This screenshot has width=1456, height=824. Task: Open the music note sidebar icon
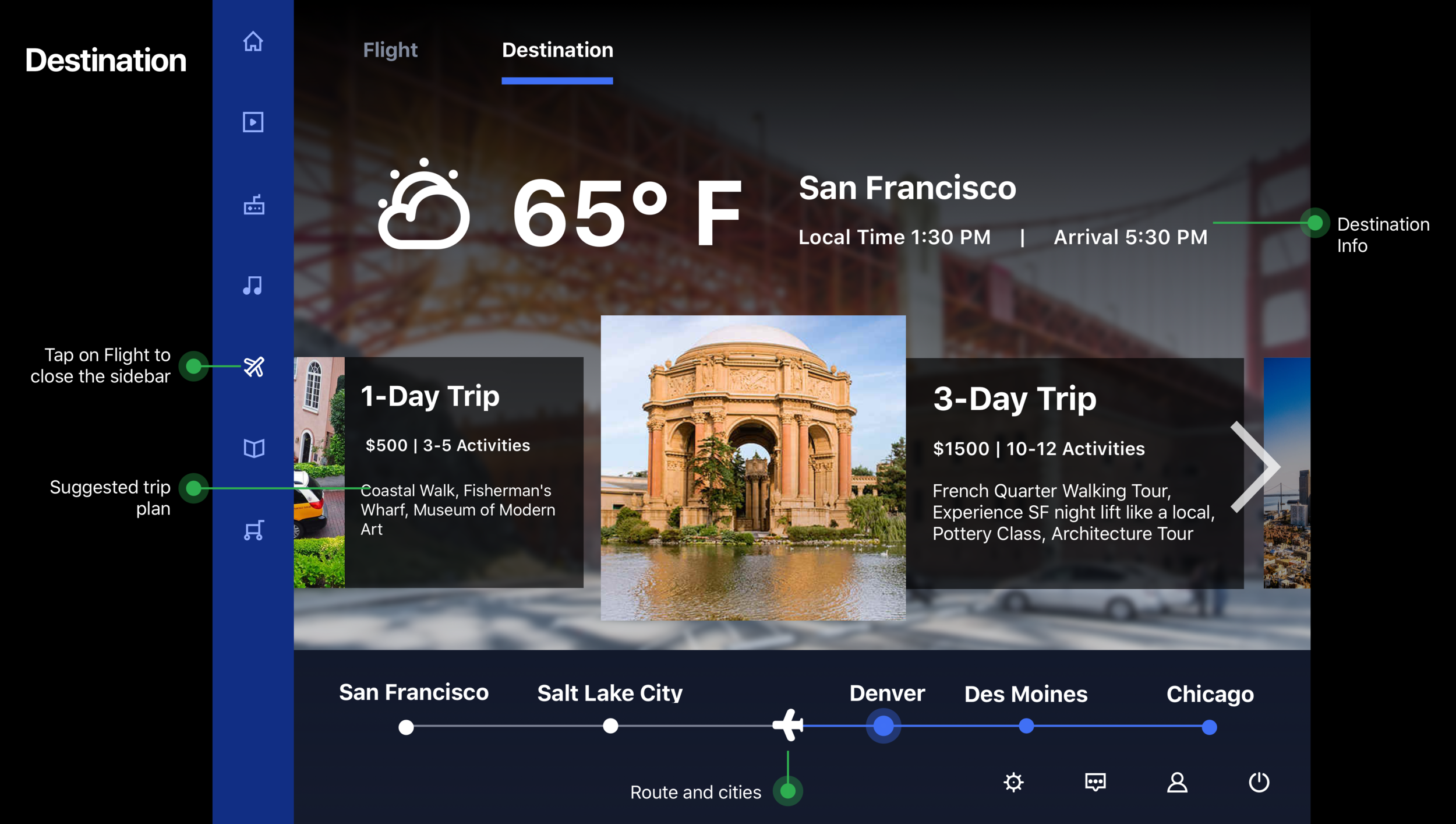[x=253, y=286]
